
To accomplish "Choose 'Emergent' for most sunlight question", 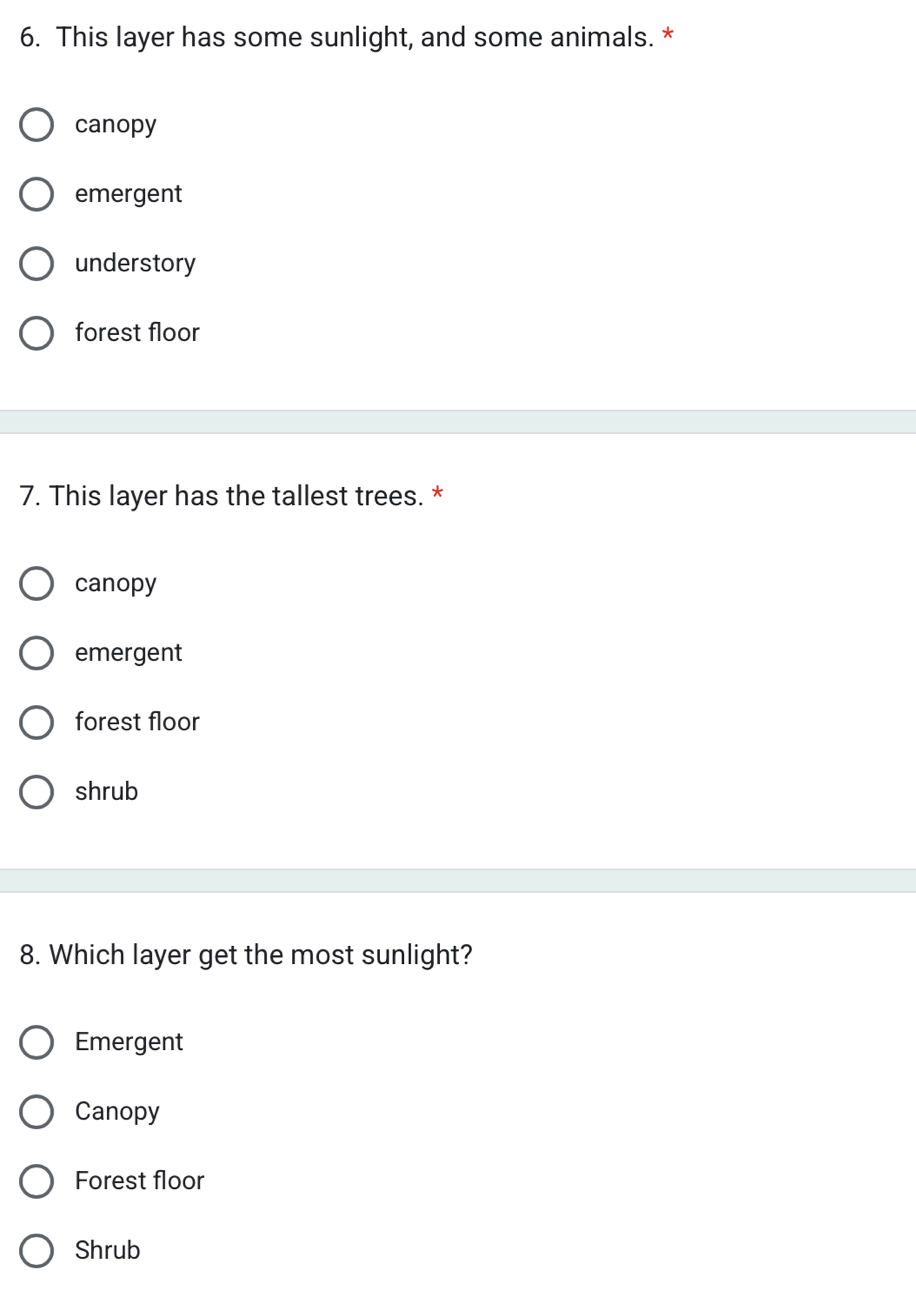I will click(x=37, y=1043).
